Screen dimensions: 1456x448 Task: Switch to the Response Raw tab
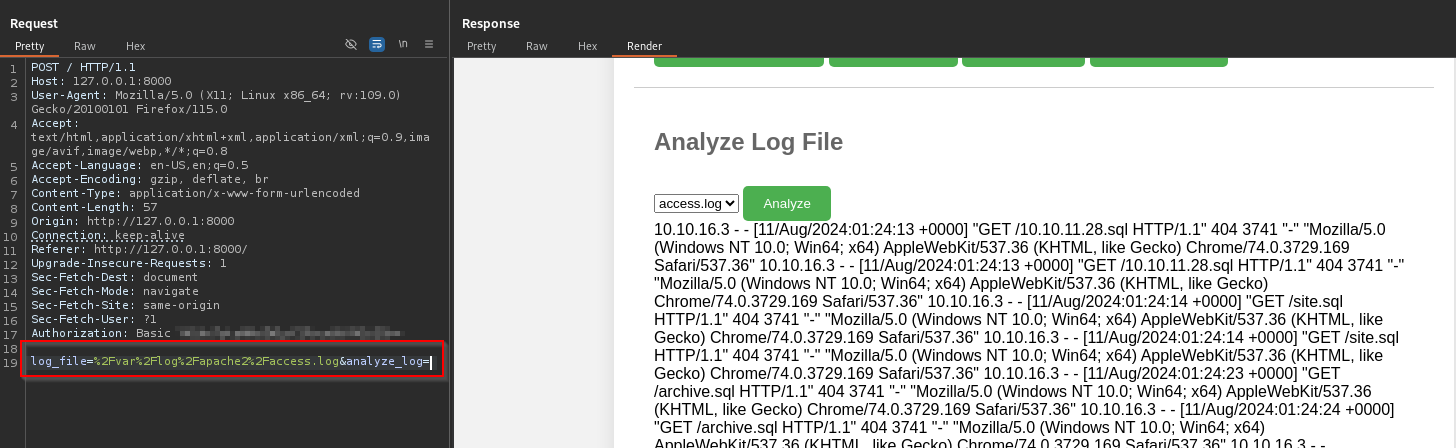(x=537, y=46)
